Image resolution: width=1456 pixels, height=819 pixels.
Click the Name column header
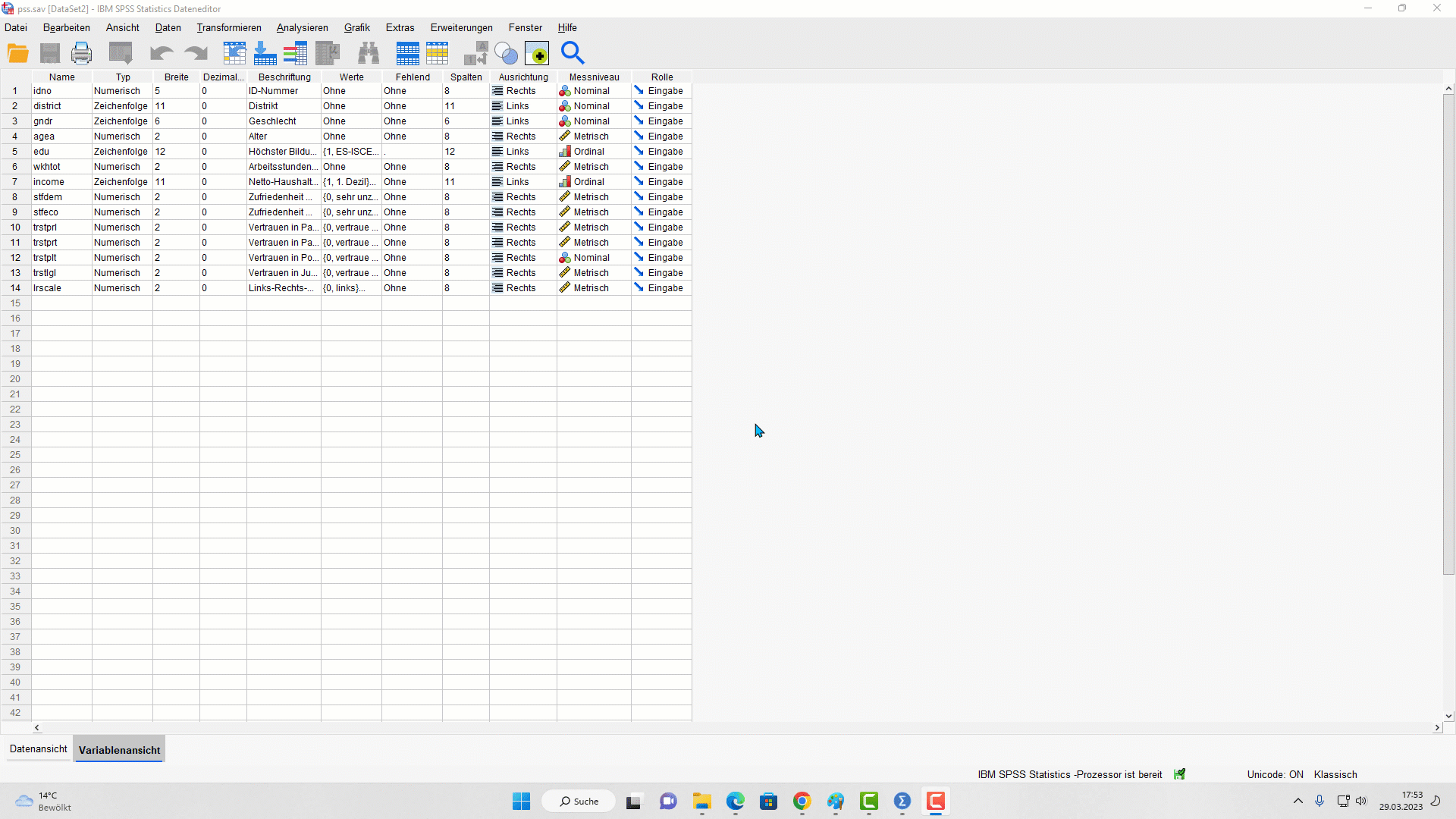point(61,77)
